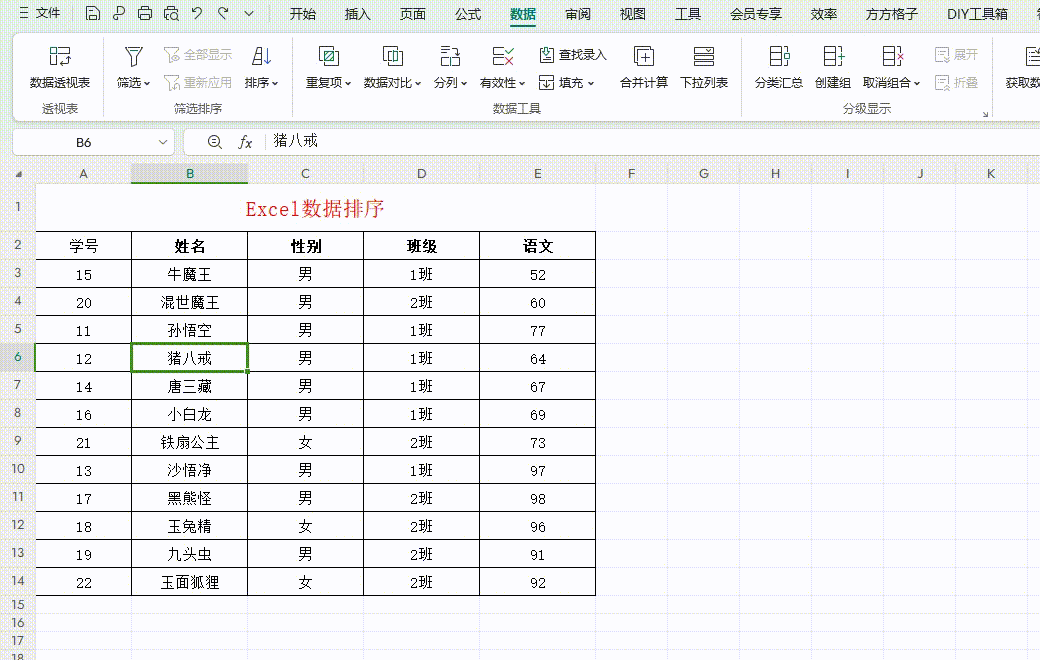Expand quick access toolbar customization arrow
Screen dimensions: 1040x660
point(249,13)
